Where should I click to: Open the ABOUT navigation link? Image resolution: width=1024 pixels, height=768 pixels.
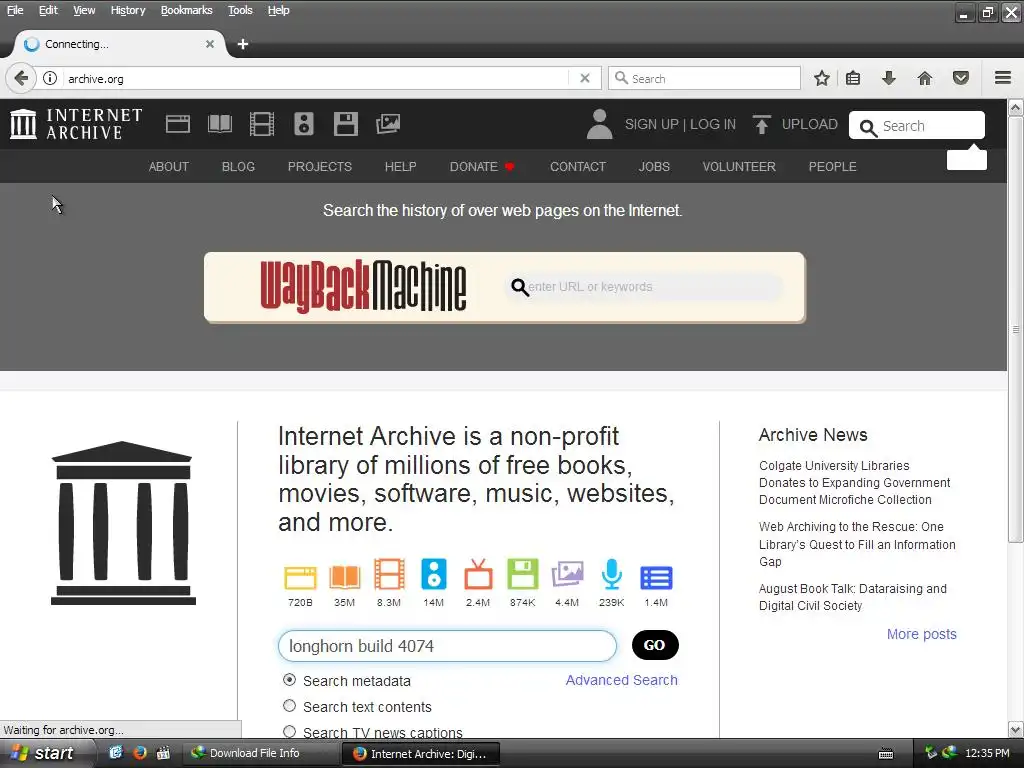click(168, 167)
